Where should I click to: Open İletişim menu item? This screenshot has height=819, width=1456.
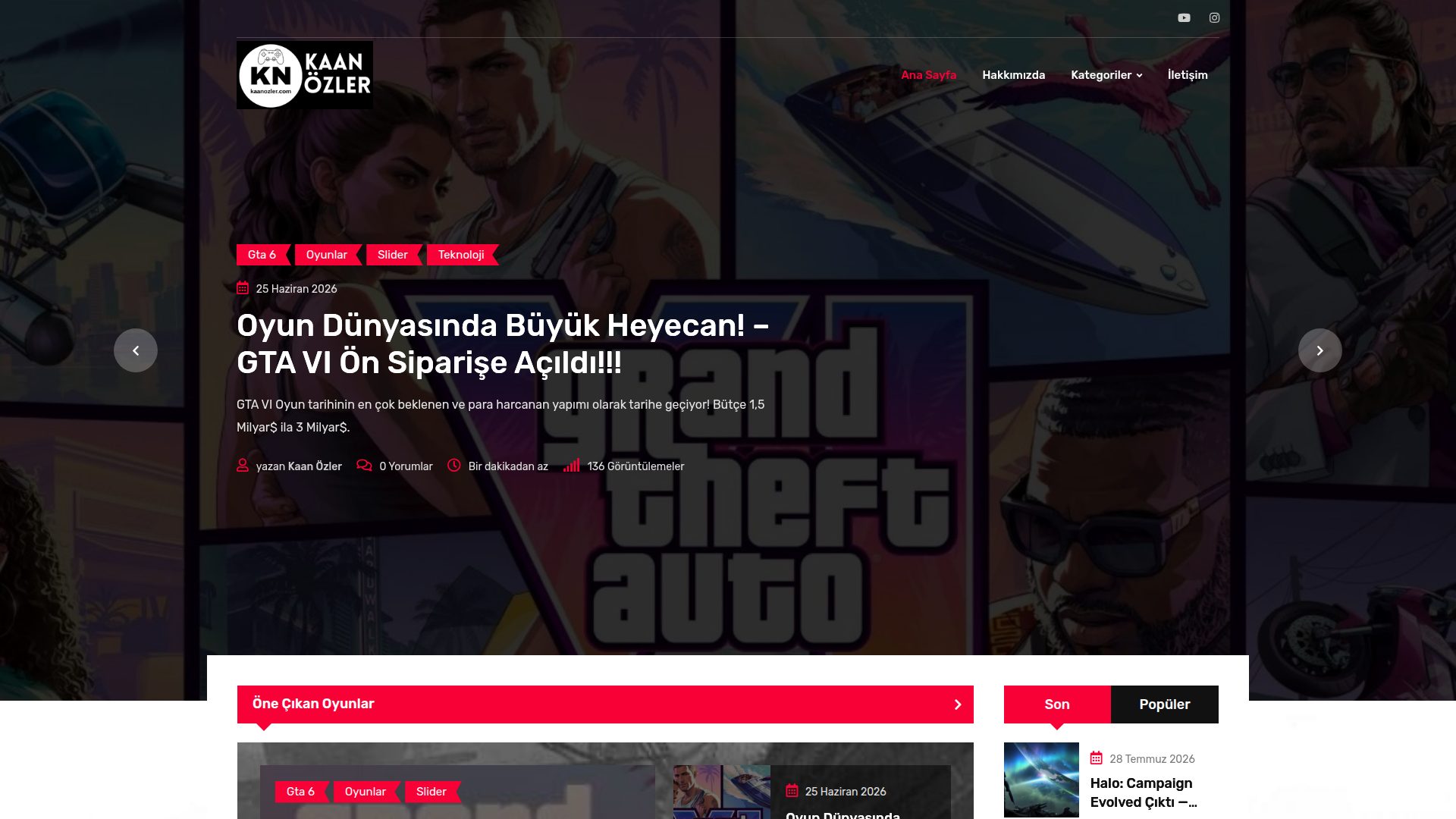[x=1188, y=75]
